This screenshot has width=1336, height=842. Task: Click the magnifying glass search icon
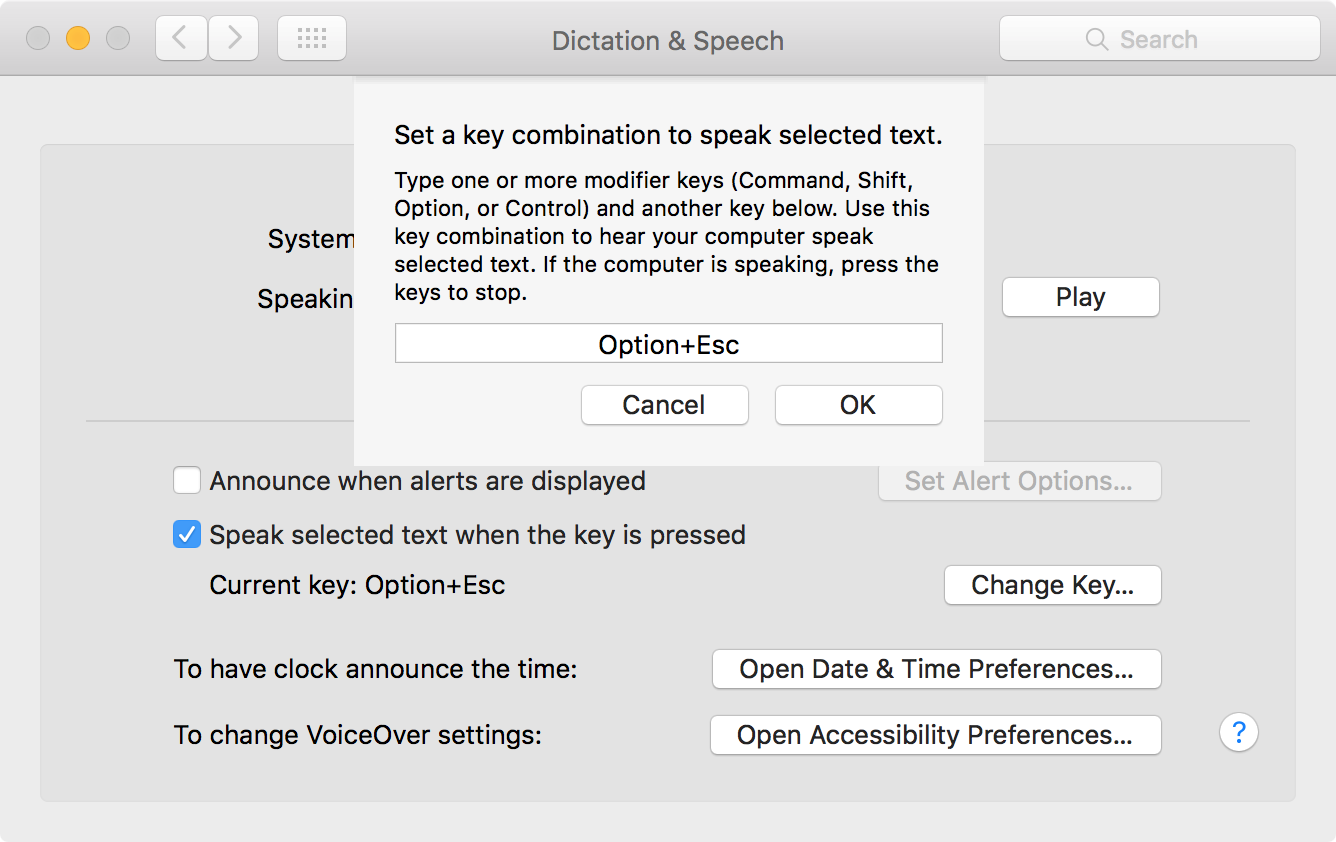click(1096, 39)
